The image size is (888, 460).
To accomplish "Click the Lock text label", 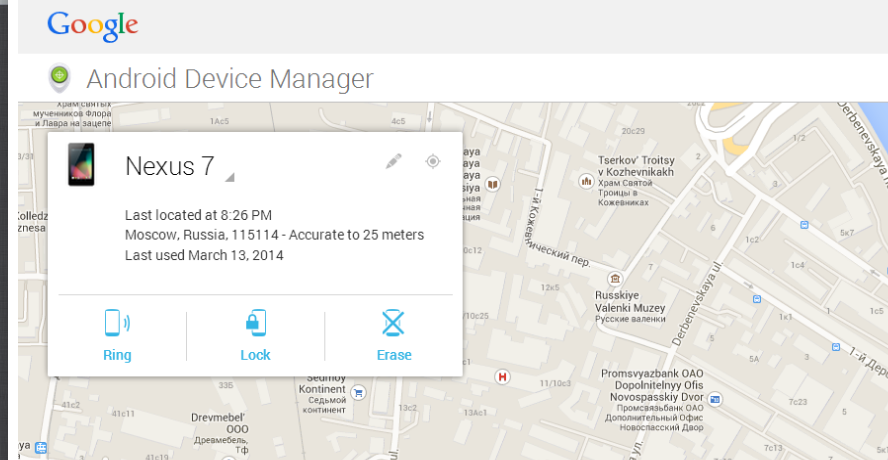I will tap(255, 355).
